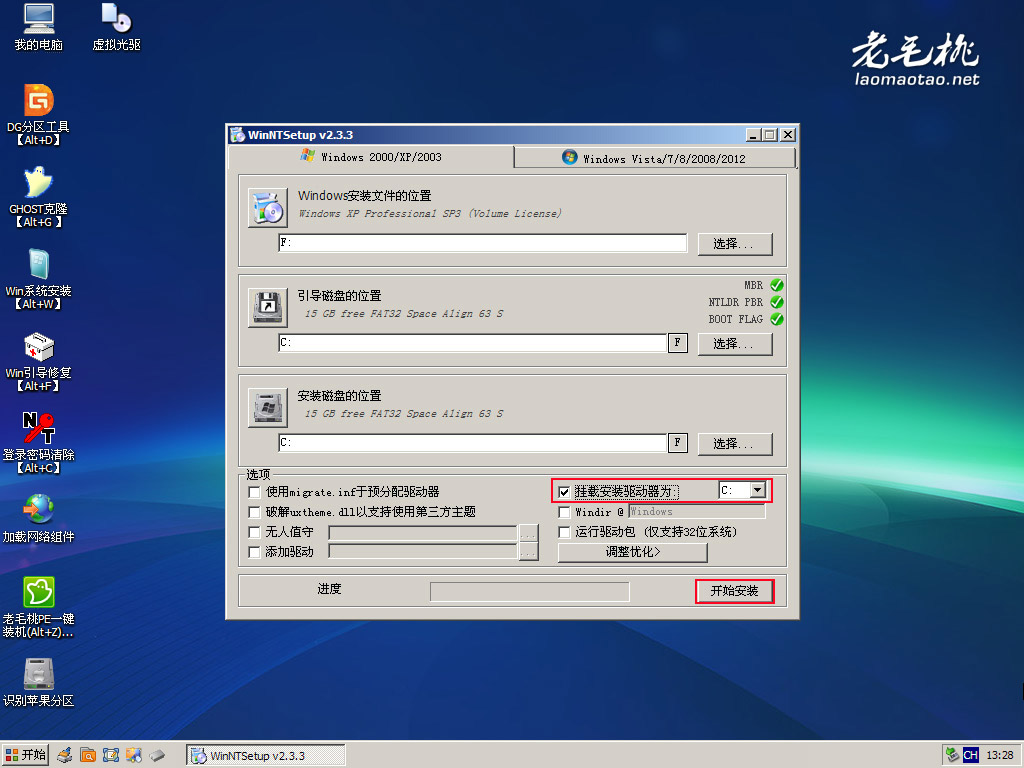Click fourth quick launch taskbar icon
This screenshot has height=768, width=1024.
pos(134,756)
